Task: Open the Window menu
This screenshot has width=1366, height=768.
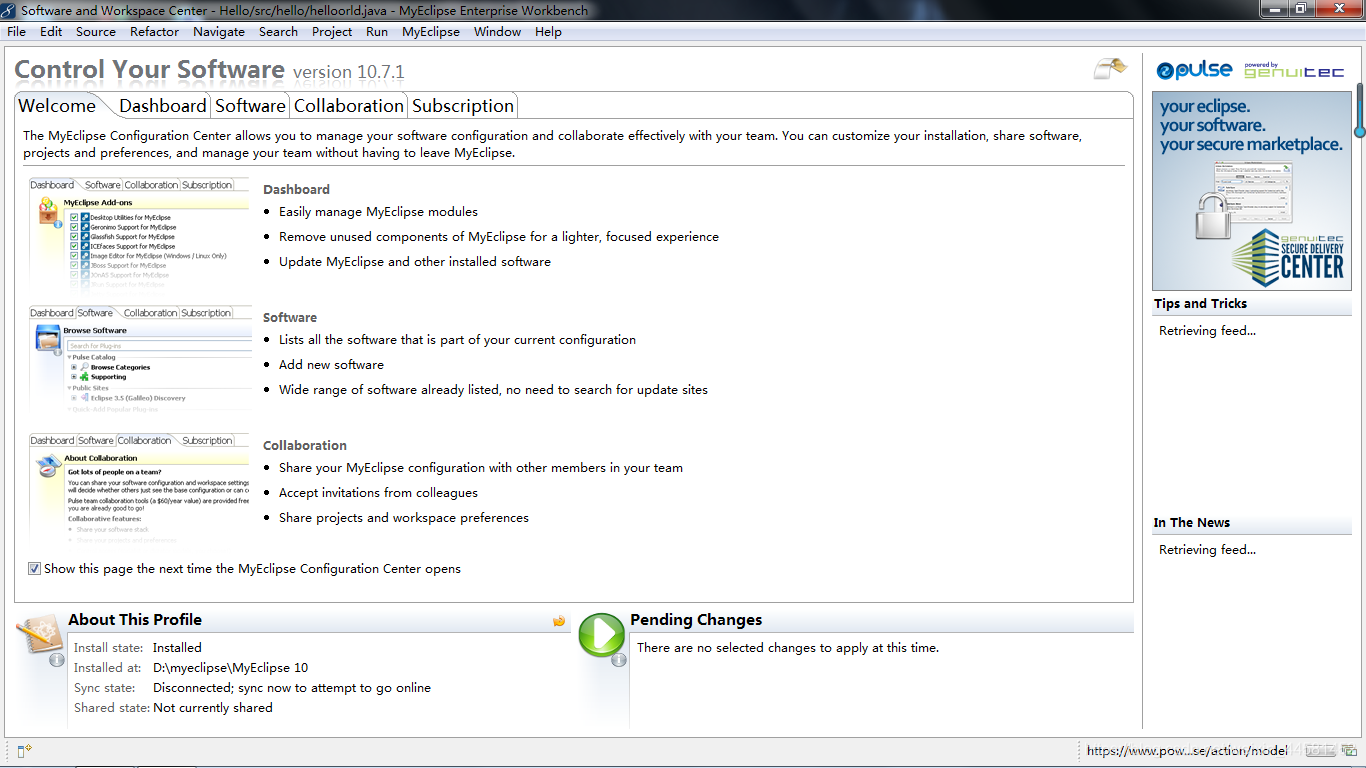Action: click(x=497, y=31)
